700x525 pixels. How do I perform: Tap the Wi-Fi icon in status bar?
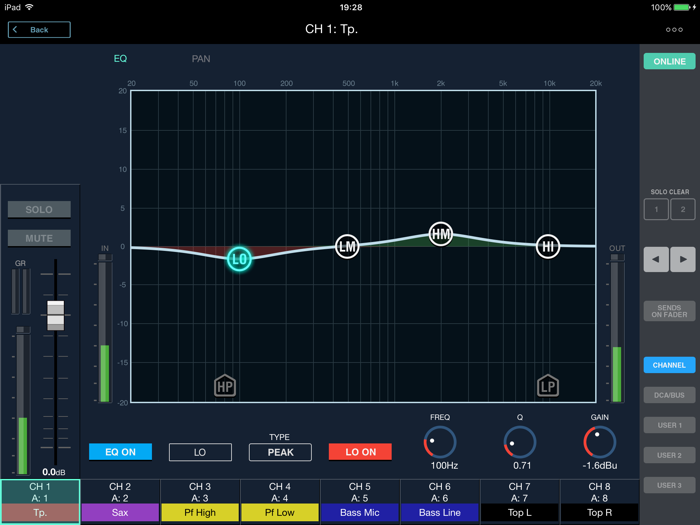click(29, 7)
